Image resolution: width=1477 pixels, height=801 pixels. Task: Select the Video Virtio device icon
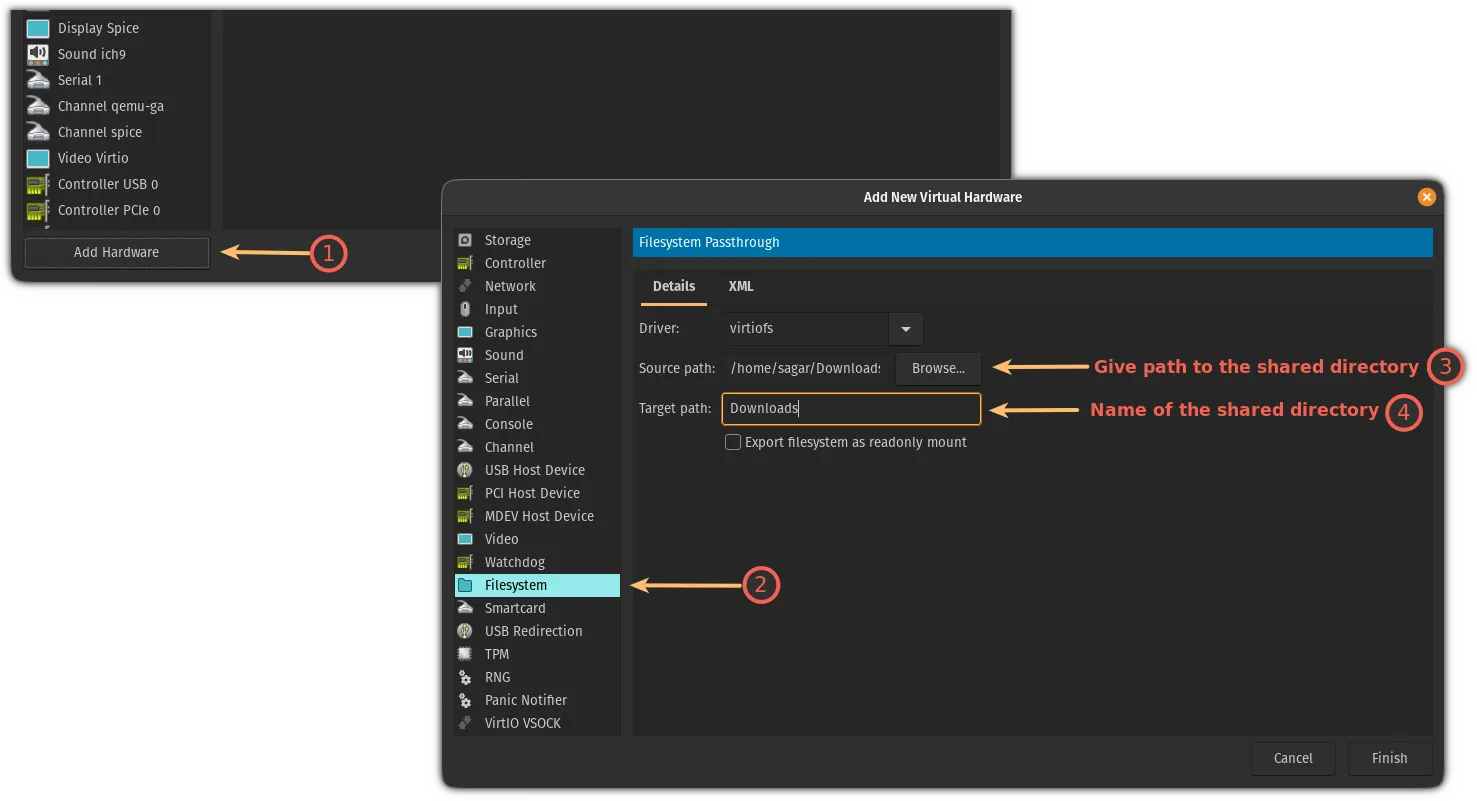(38, 158)
